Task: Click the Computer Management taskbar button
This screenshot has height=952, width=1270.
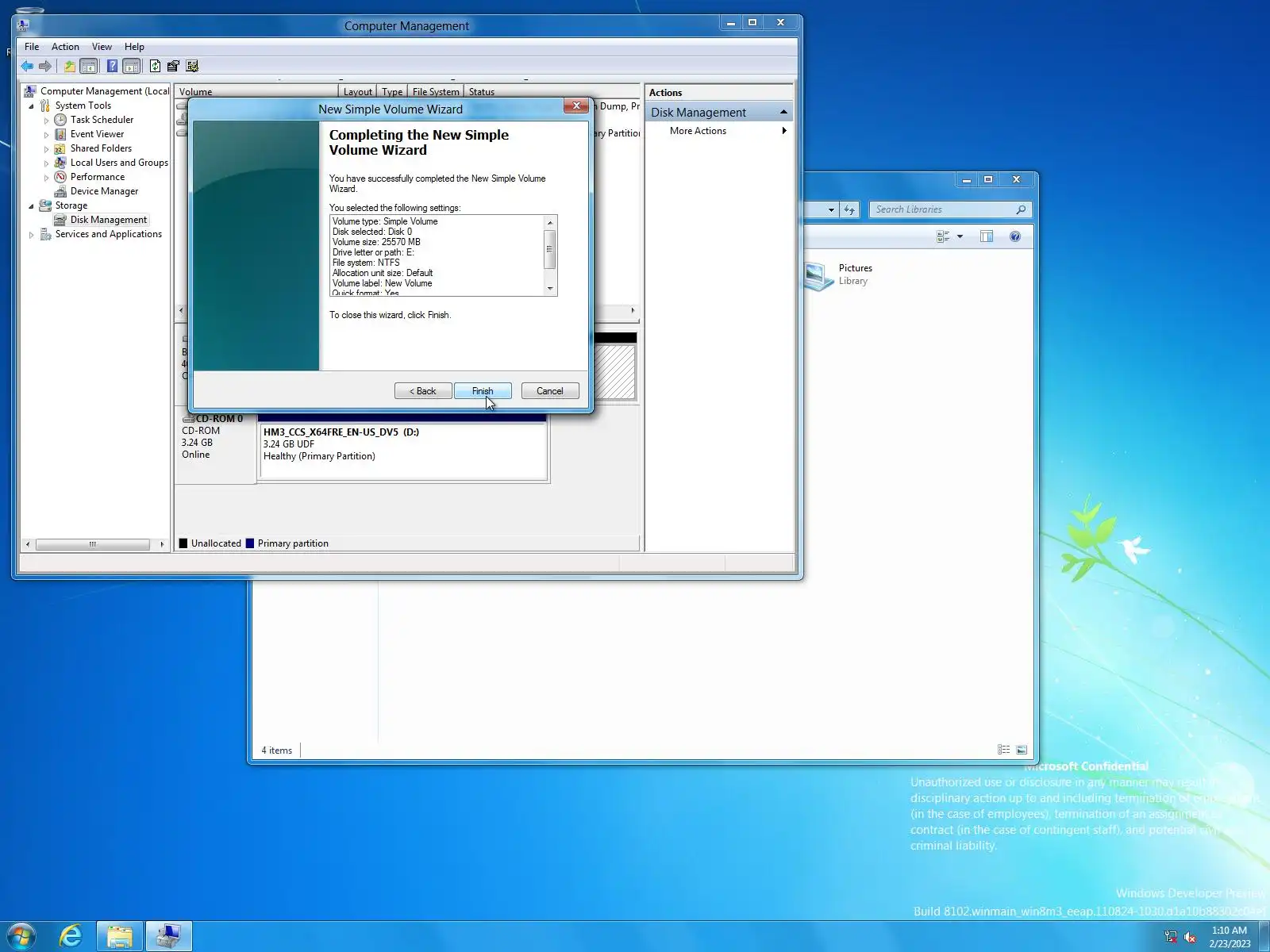Action: (x=168, y=936)
